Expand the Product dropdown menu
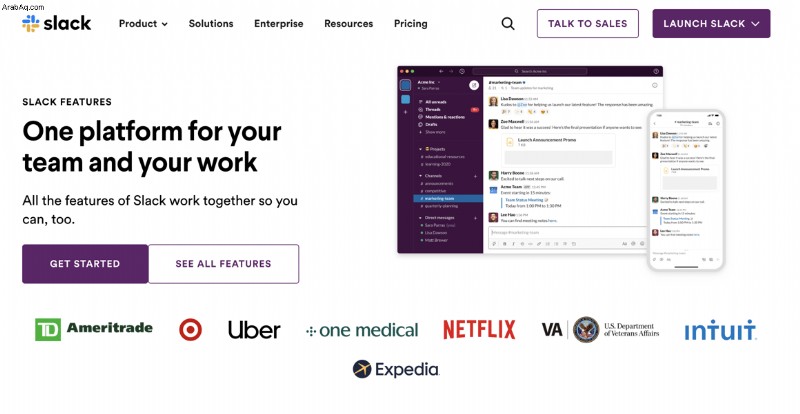This screenshot has height=414, width=800. [143, 23]
